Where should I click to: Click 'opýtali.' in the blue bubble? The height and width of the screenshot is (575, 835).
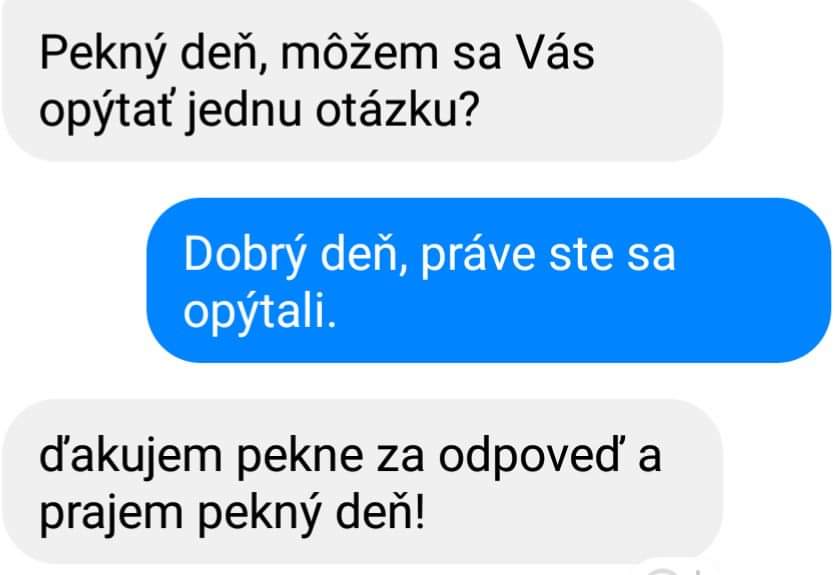click(x=259, y=313)
